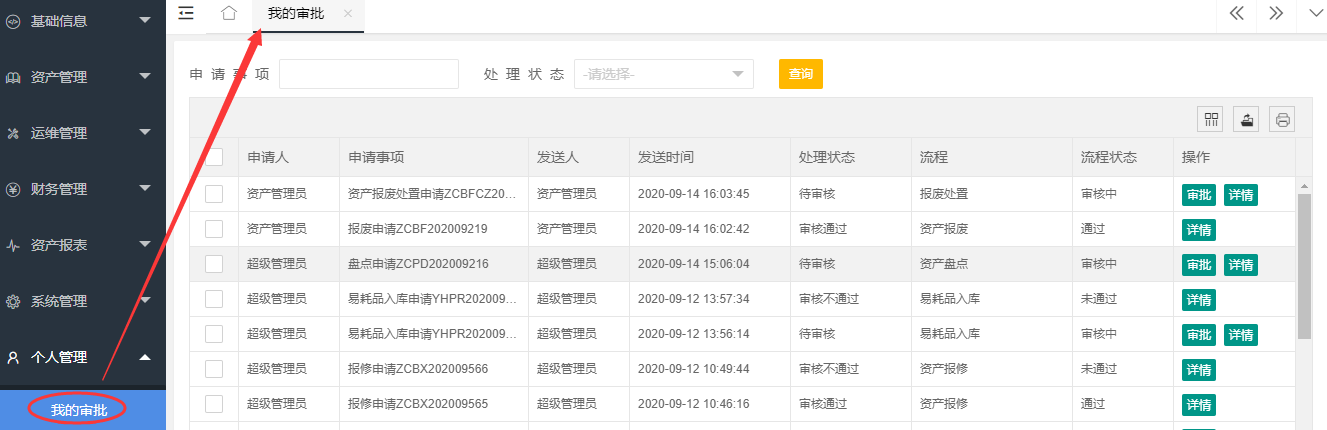Click the print table icon
Screen dimensions: 1327x430
[x=1282, y=120]
